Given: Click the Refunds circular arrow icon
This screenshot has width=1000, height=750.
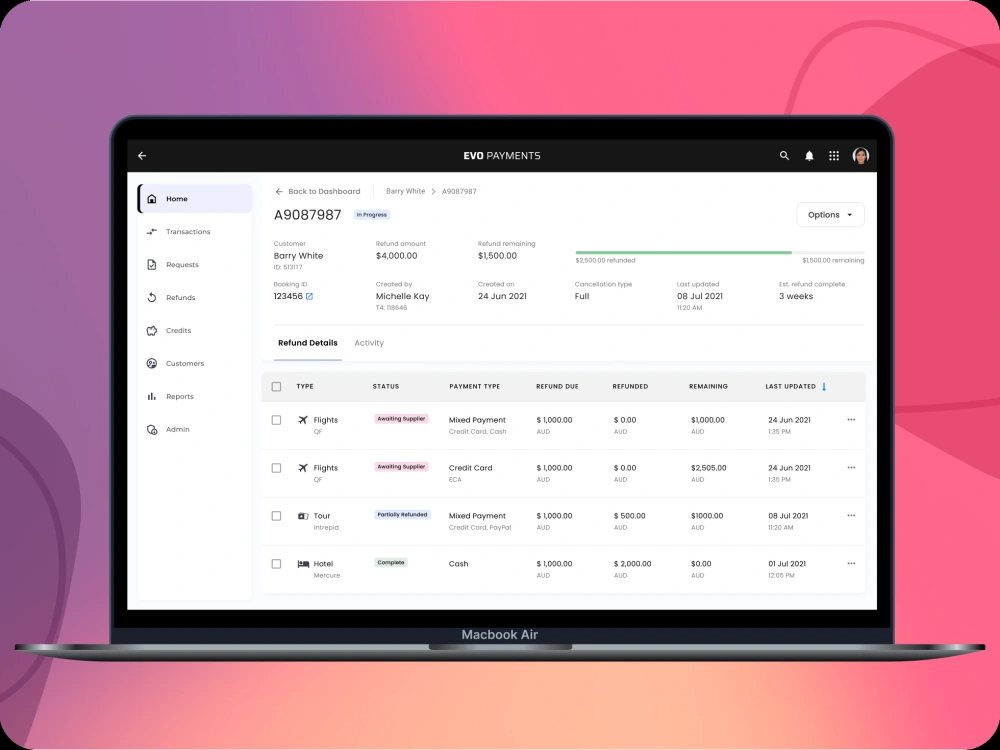Looking at the screenshot, I should coord(152,297).
